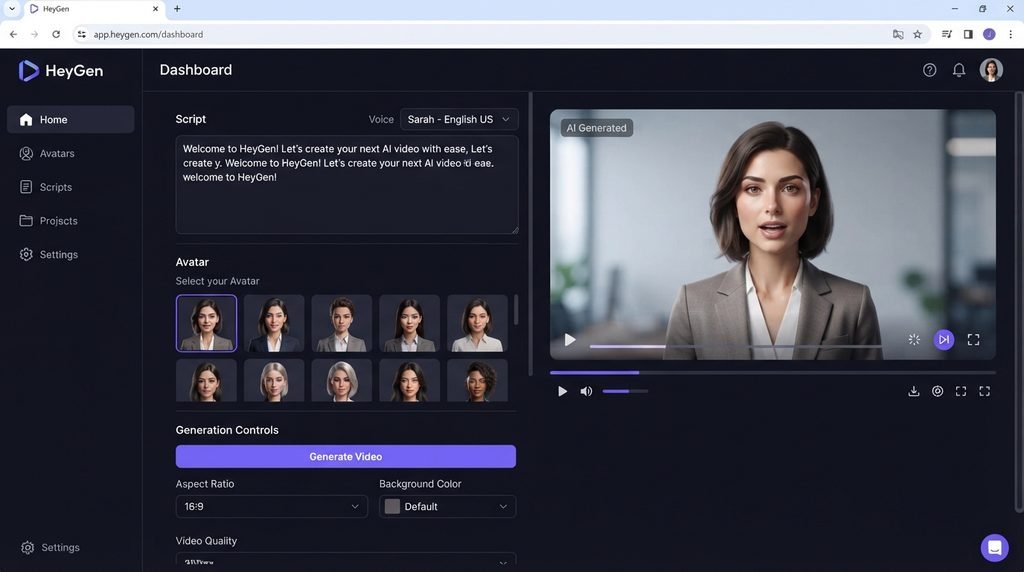Click the avatar list scrollbar
The width and height of the screenshot is (1024, 572).
tap(516, 310)
